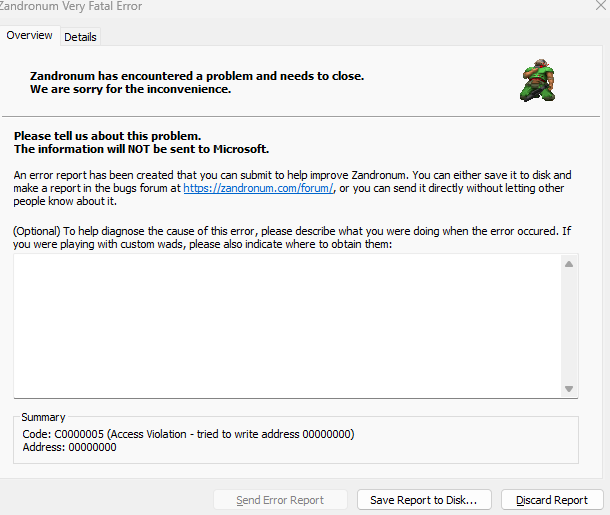The width and height of the screenshot is (610, 515).
Task: Click the C0000005 Access Violation code line
Action: coord(188,434)
